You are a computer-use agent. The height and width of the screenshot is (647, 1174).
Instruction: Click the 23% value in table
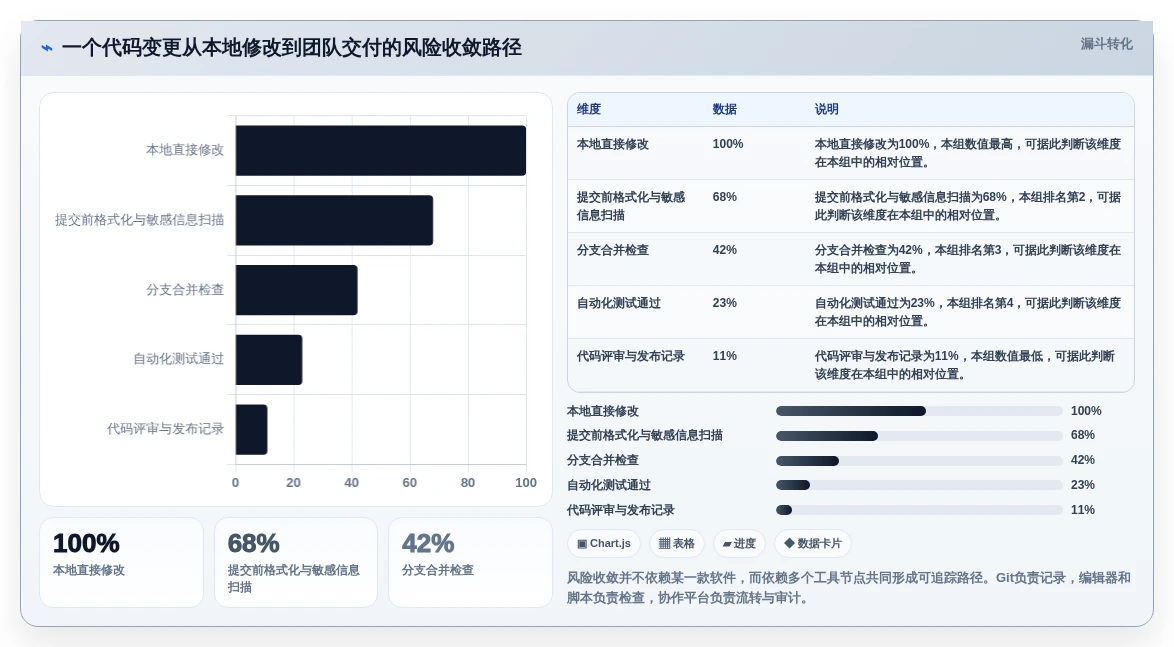(725, 303)
